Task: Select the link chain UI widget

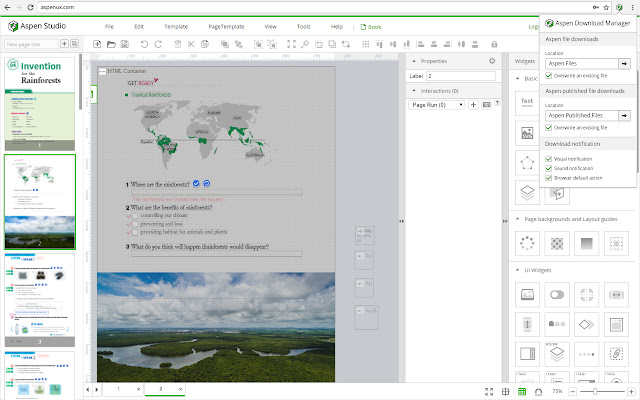Action: [x=616, y=353]
